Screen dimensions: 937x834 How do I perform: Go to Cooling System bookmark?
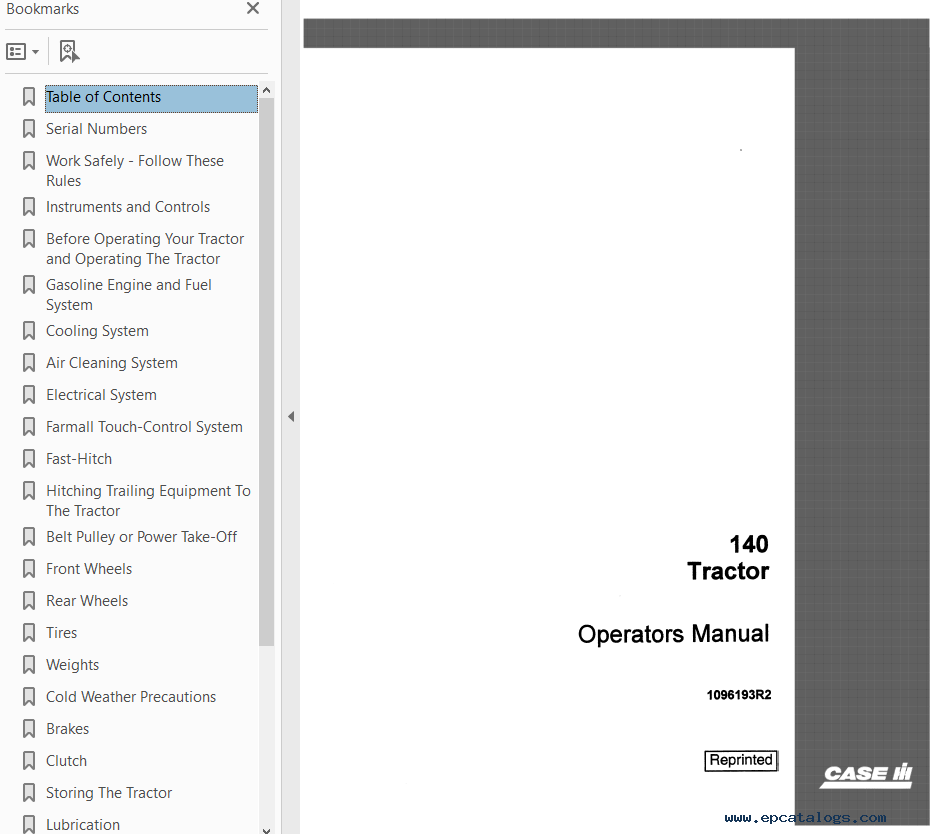point(97,331)
